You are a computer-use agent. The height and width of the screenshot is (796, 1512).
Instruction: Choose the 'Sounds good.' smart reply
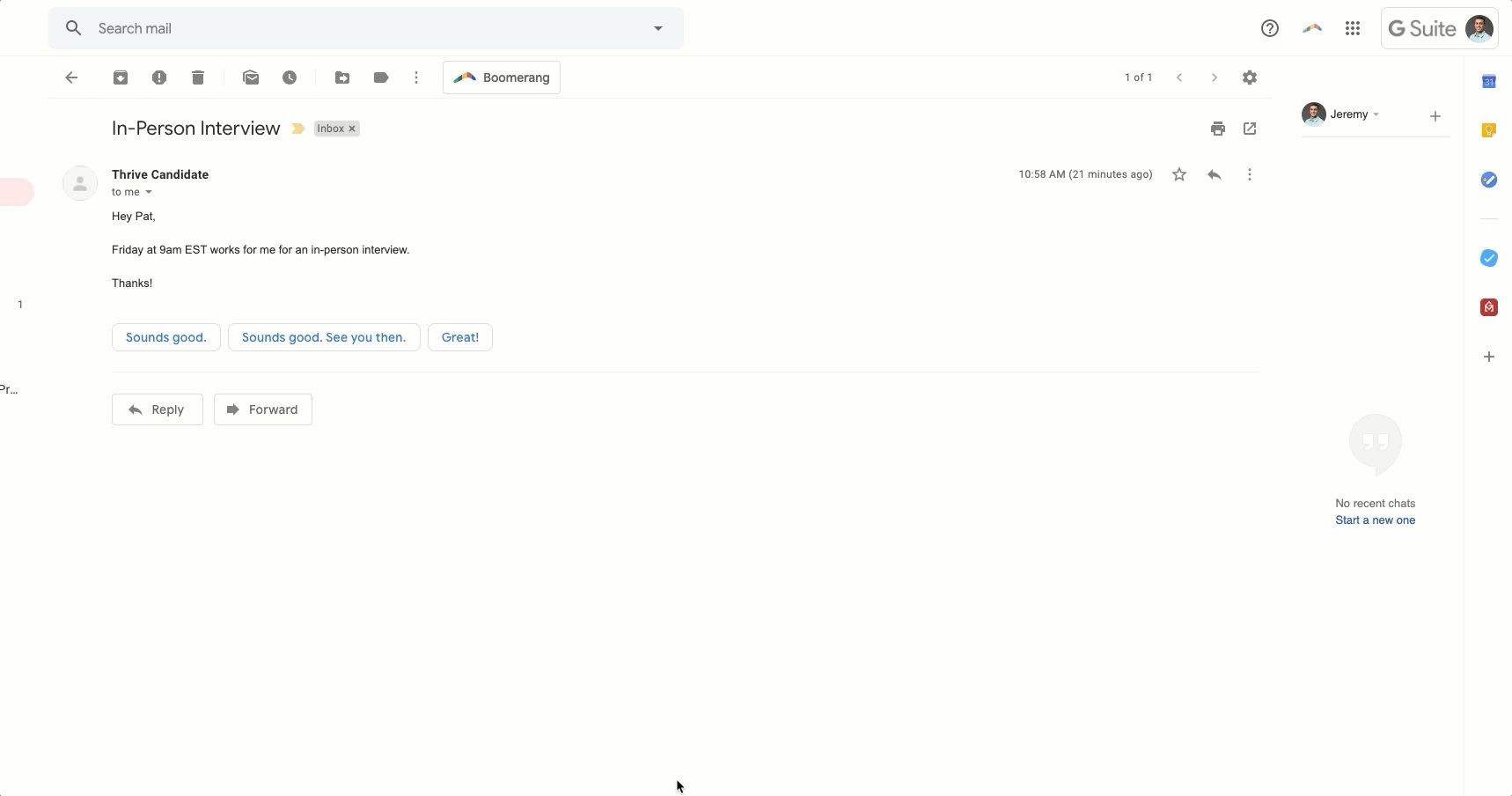coord(166,337)
